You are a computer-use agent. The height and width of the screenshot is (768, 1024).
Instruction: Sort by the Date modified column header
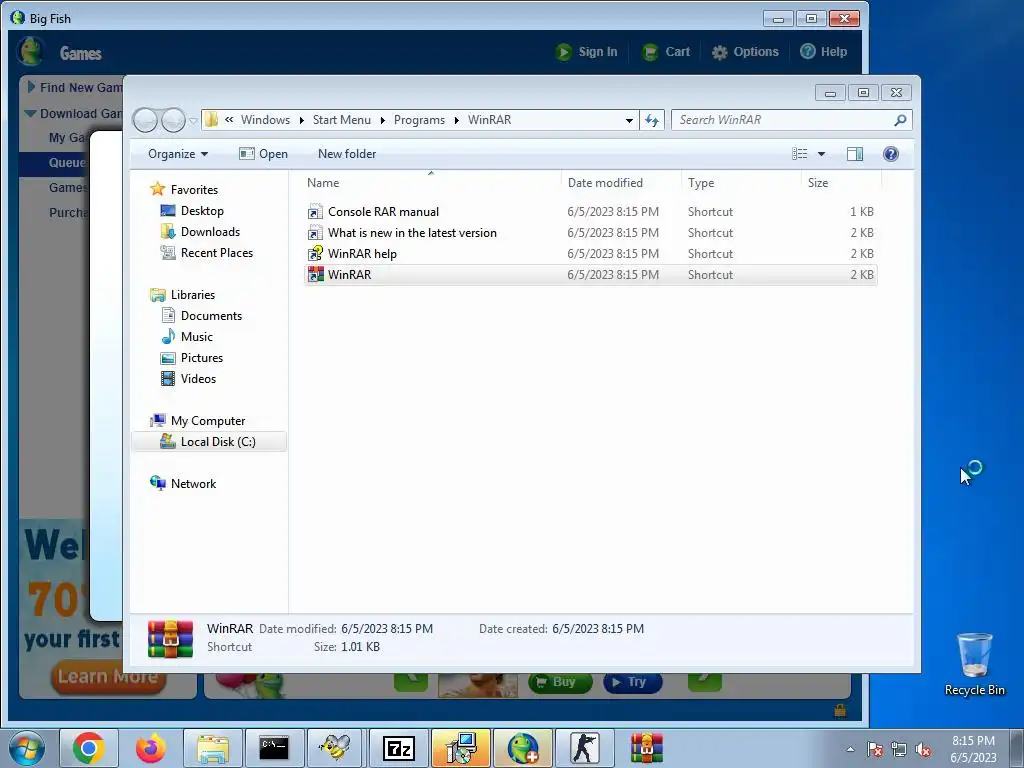pos(620,183)
